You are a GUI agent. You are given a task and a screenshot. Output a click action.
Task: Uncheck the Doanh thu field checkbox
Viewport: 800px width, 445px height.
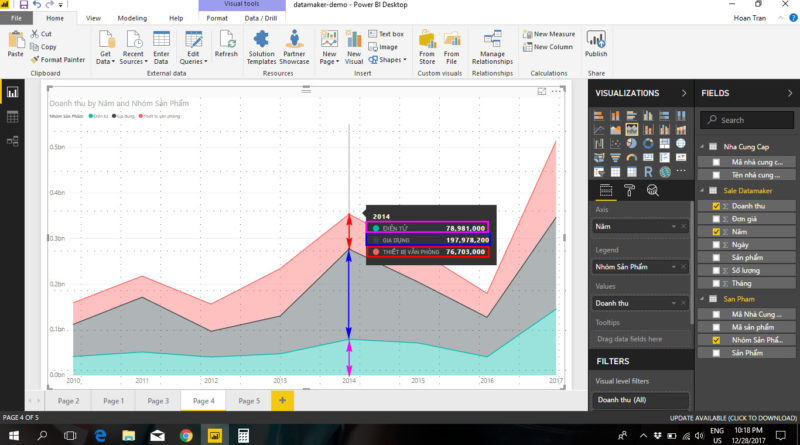point(715,205)
